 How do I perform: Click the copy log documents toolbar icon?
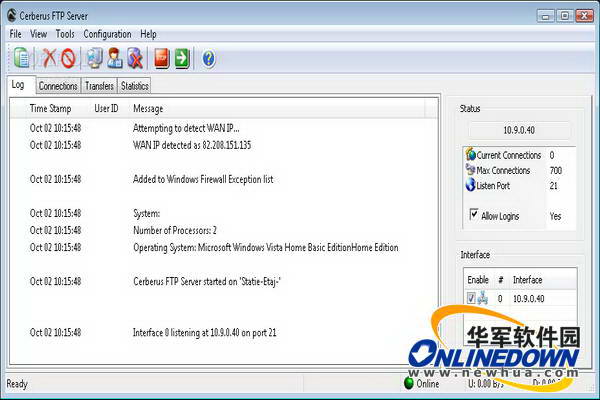(21, 58)
